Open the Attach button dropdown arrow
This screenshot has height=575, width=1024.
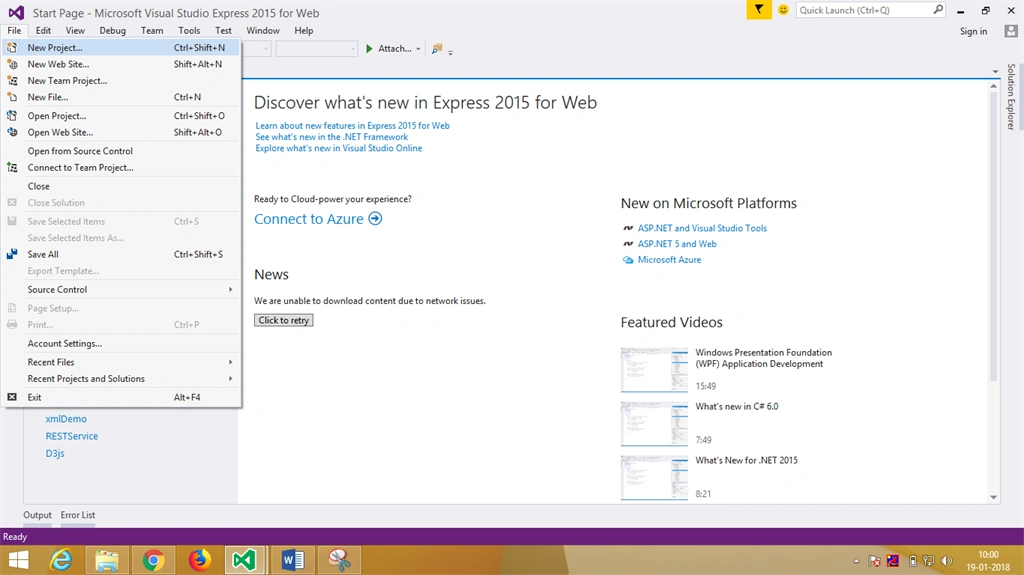(x=418, y=48)
